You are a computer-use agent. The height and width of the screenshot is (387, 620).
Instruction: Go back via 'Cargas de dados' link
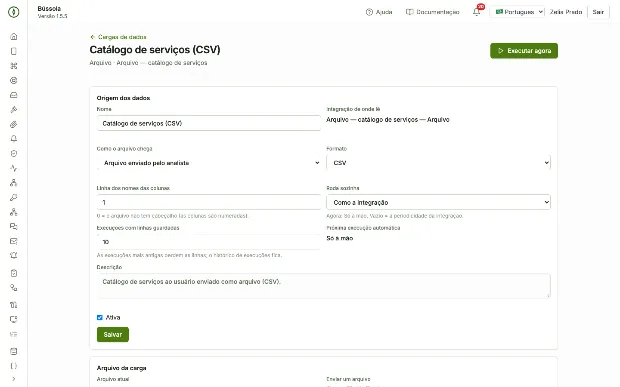pyautogui.click(x=118, y=37)
